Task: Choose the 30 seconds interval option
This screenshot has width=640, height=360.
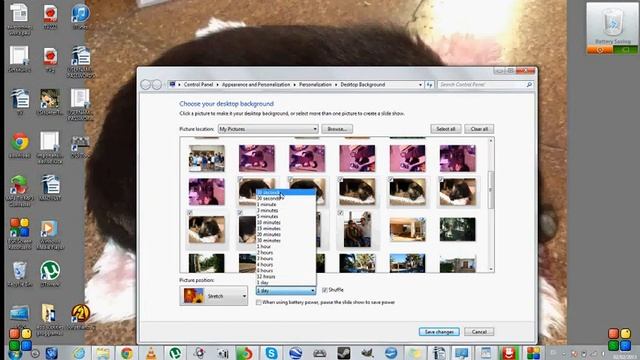Action: point(286,198)
